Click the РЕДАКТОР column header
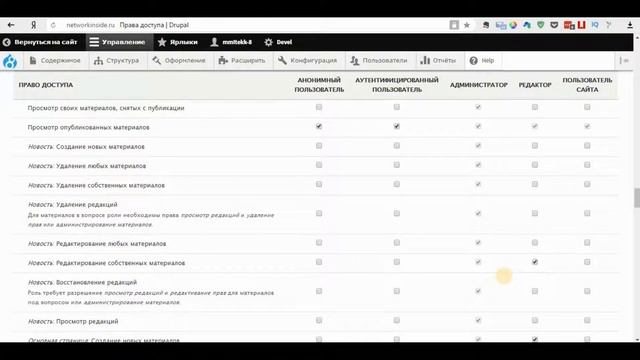Viewport: 640px width, 360px height. coord(535,85)
